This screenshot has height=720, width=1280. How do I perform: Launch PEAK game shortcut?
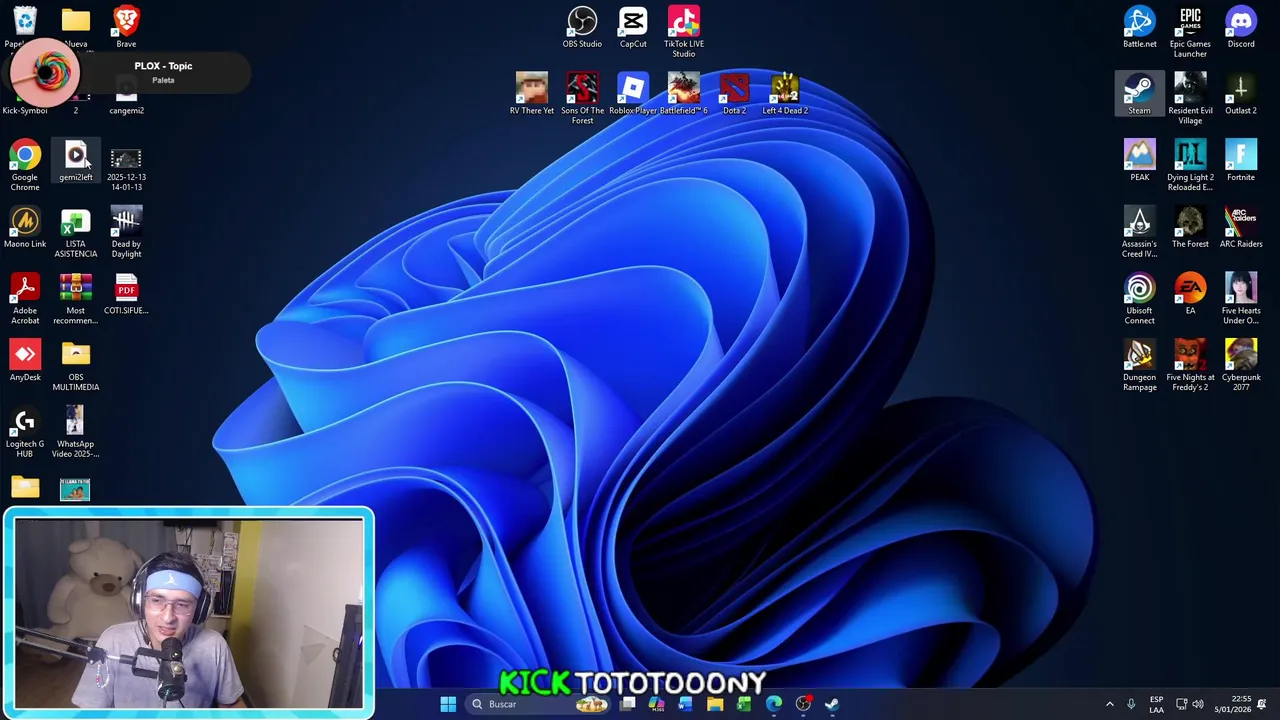[1139, 161]
